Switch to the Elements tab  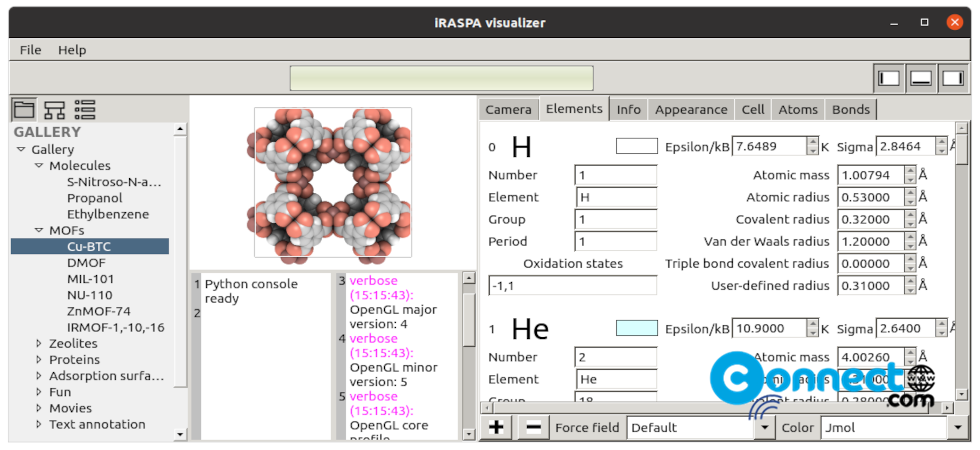[x=574, y=109]
